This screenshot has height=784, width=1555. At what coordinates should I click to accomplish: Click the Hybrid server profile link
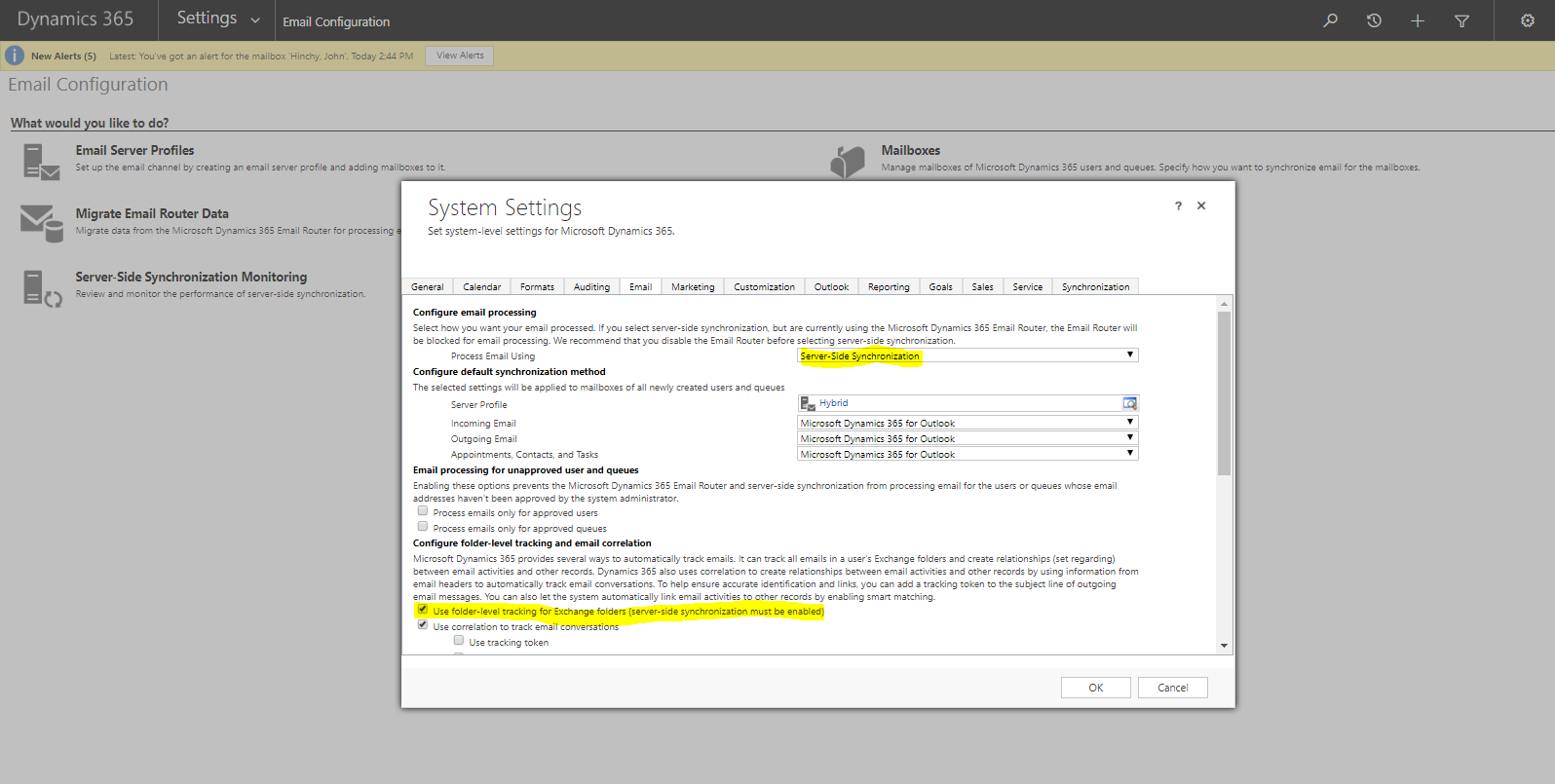click(x=833, y=403)
